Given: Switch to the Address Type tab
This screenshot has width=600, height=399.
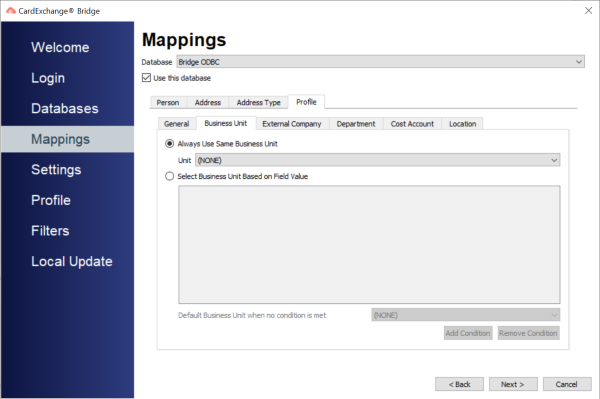Looking at the screenshot, I should click(x=258, y=103).
